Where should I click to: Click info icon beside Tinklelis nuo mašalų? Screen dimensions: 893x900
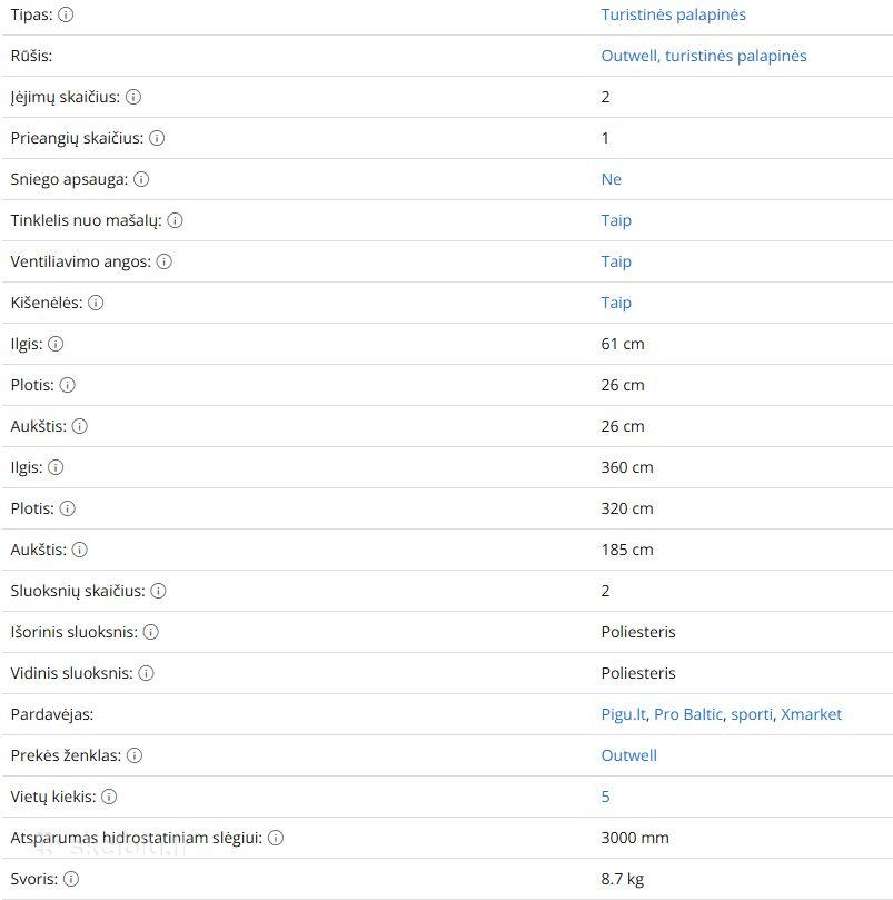click(x=175, y=220)
